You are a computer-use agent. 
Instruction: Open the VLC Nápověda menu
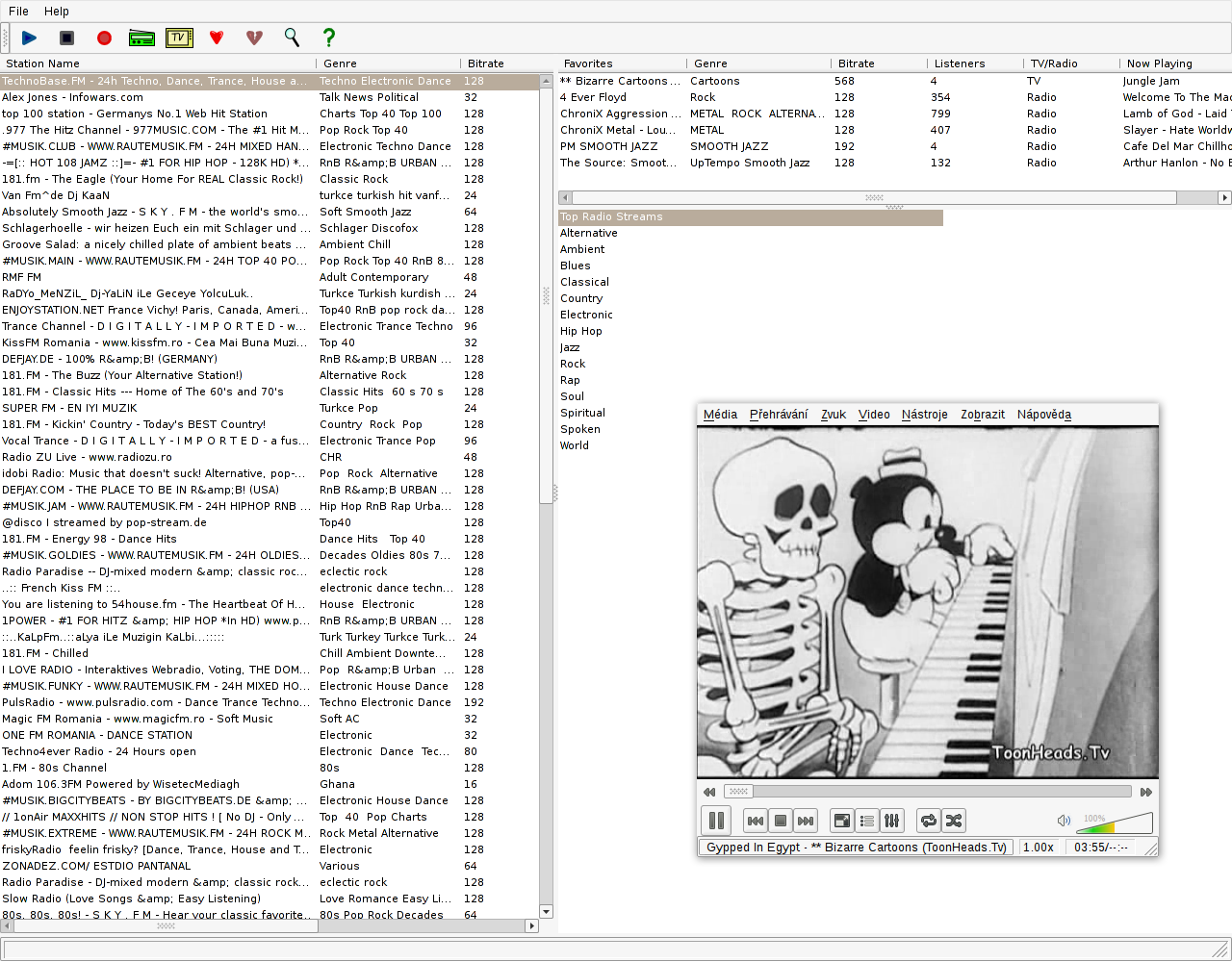[1044, 415]
